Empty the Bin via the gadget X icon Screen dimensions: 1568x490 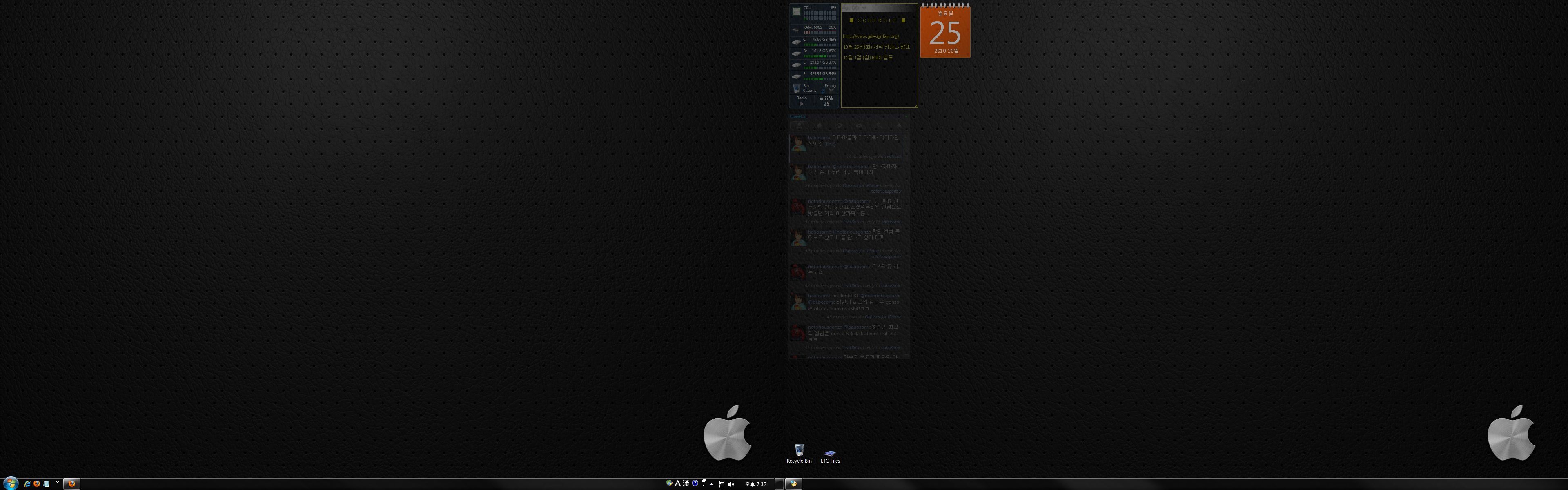831,91
